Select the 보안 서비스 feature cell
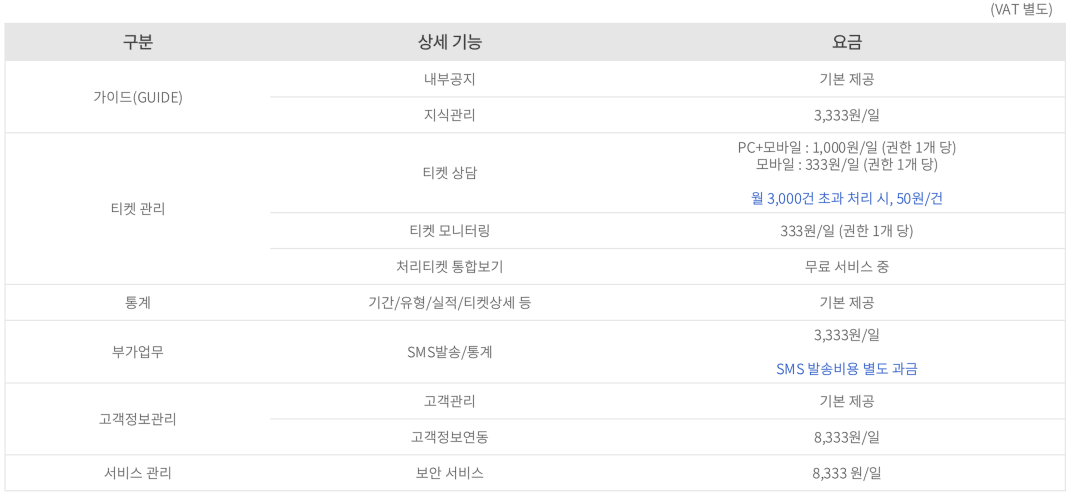This screenshot has height=498, width=1073. pyautogui.click(x=450, y=473)
